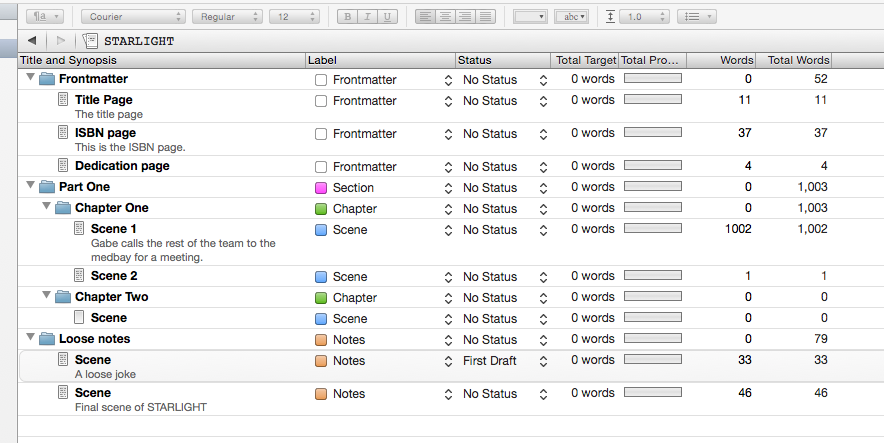Image resolution: width=884 pixels, height=443 pixels.
Task: Click the STARLIGHT header document icon
Action: click(x=91, y=41)
